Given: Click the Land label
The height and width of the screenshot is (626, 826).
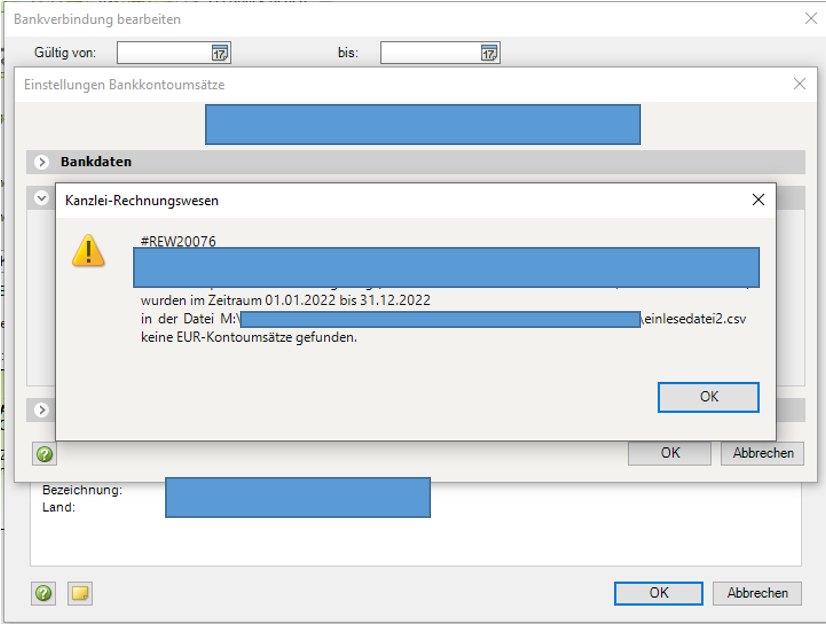Looking at the screenshot, I should pos(58,507).
